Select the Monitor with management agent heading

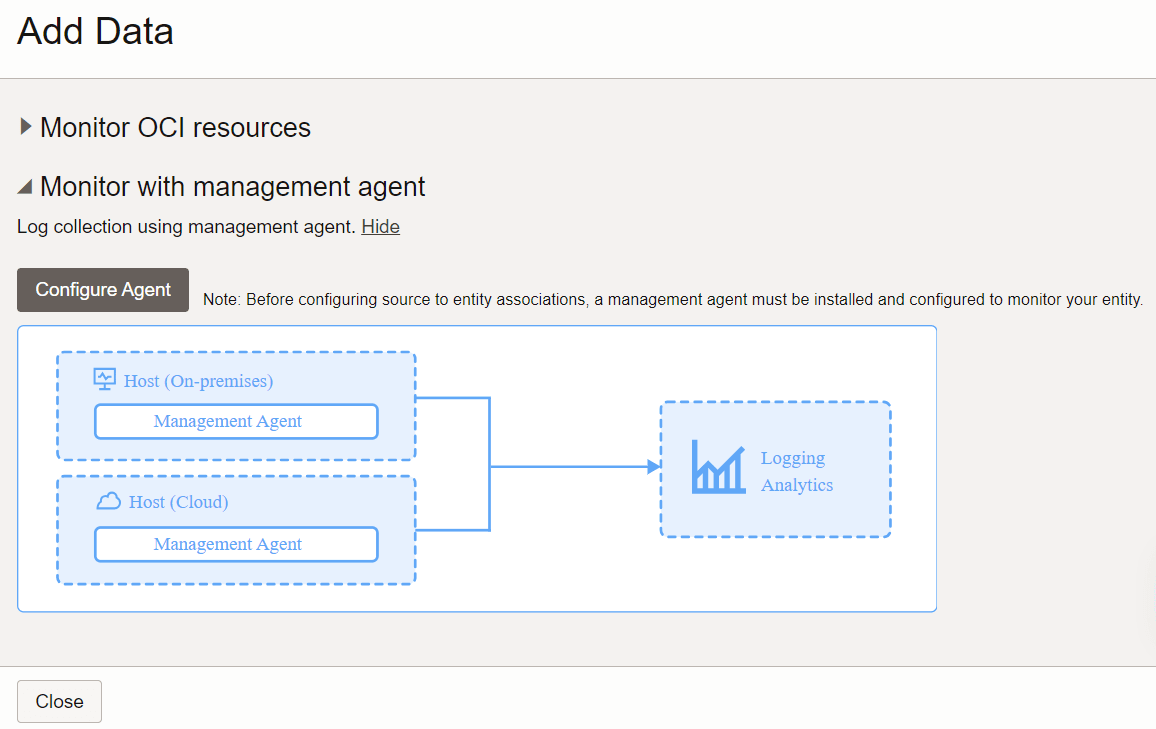232,187
